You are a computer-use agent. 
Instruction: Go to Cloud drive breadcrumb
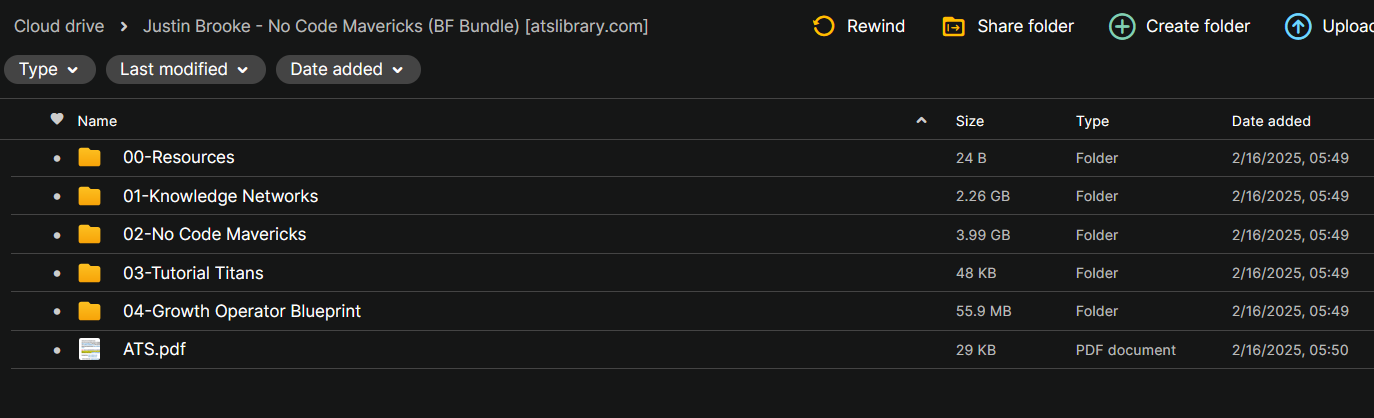[59, 26]
